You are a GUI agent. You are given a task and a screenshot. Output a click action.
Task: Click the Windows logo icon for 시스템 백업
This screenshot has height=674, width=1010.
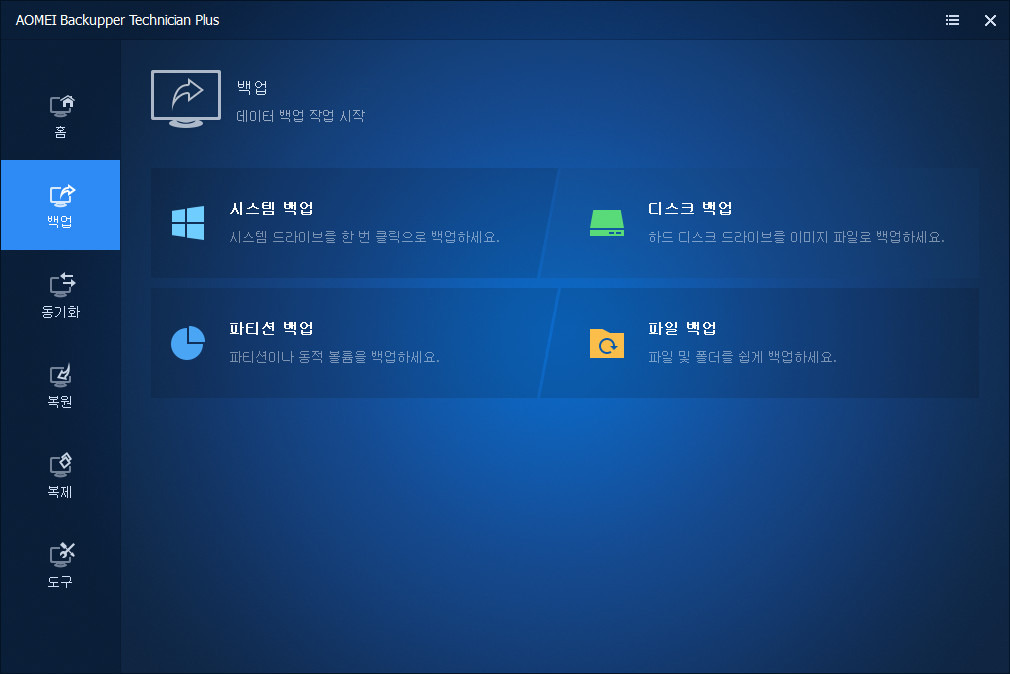pyautogui.click(x=188, y=223)
